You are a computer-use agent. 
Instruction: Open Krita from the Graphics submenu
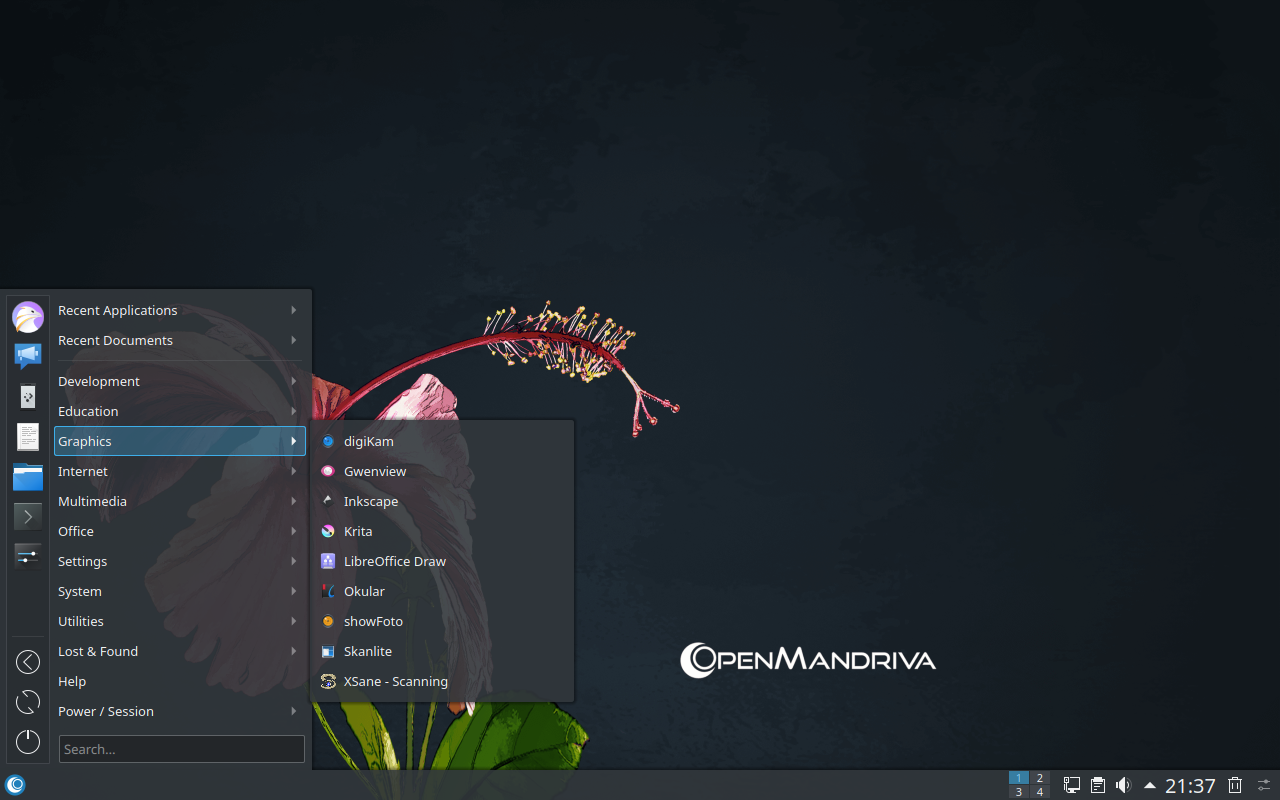coord(358,531)
